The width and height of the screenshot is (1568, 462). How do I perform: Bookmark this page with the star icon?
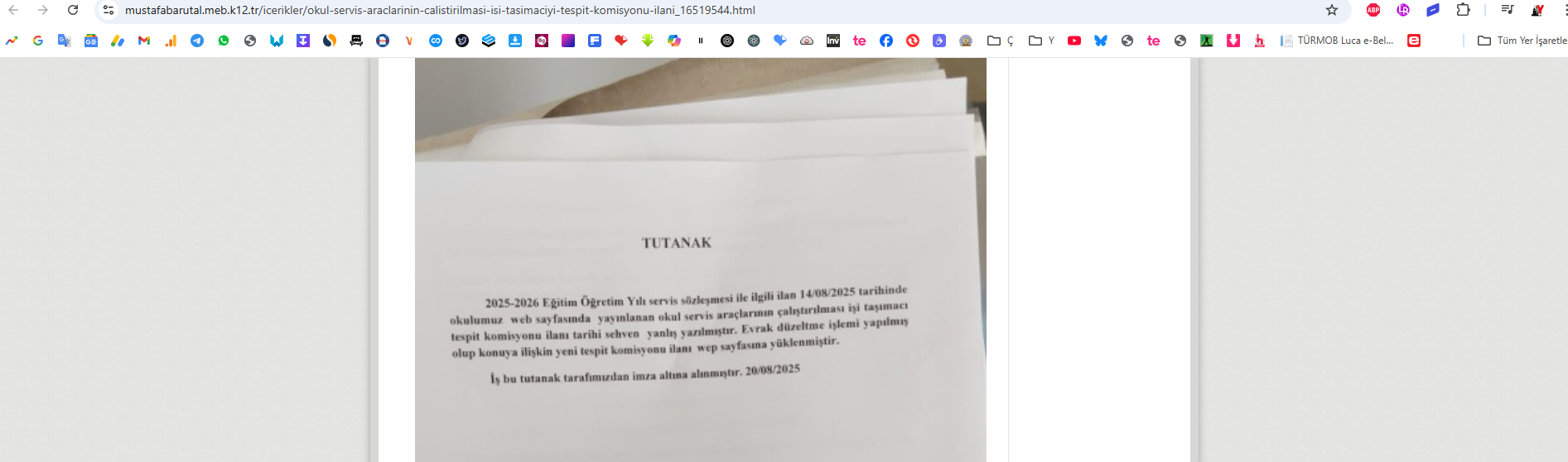tap(1332, 10)
